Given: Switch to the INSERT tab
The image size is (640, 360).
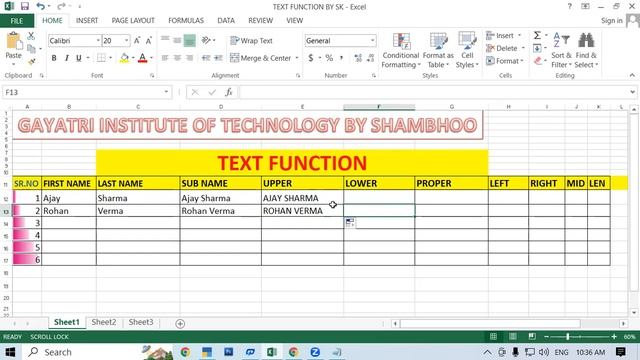Looking at the screenshot, I should [x=87, y=20].
